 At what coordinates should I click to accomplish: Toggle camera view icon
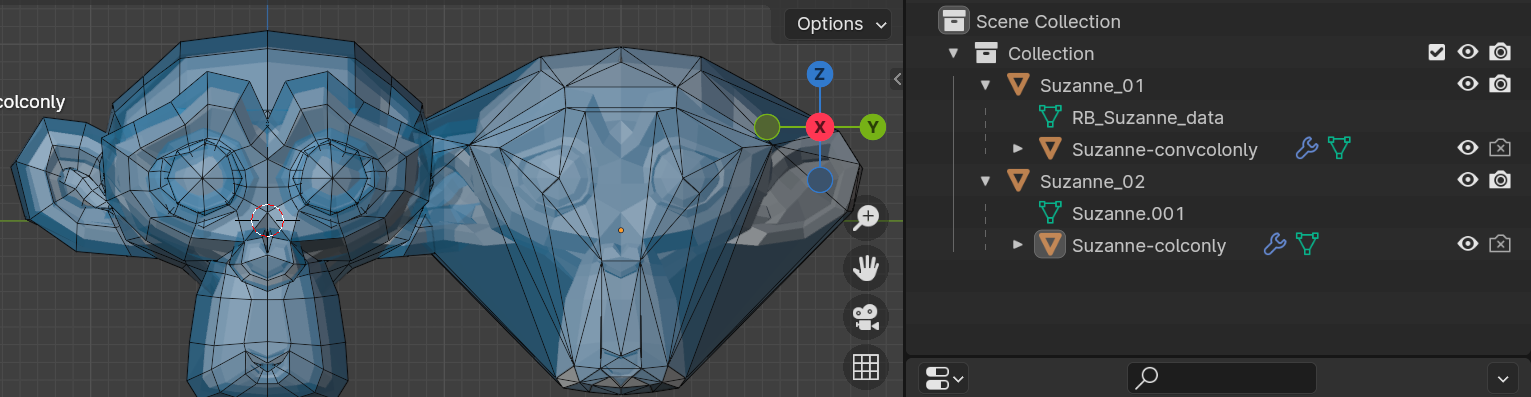866,318
